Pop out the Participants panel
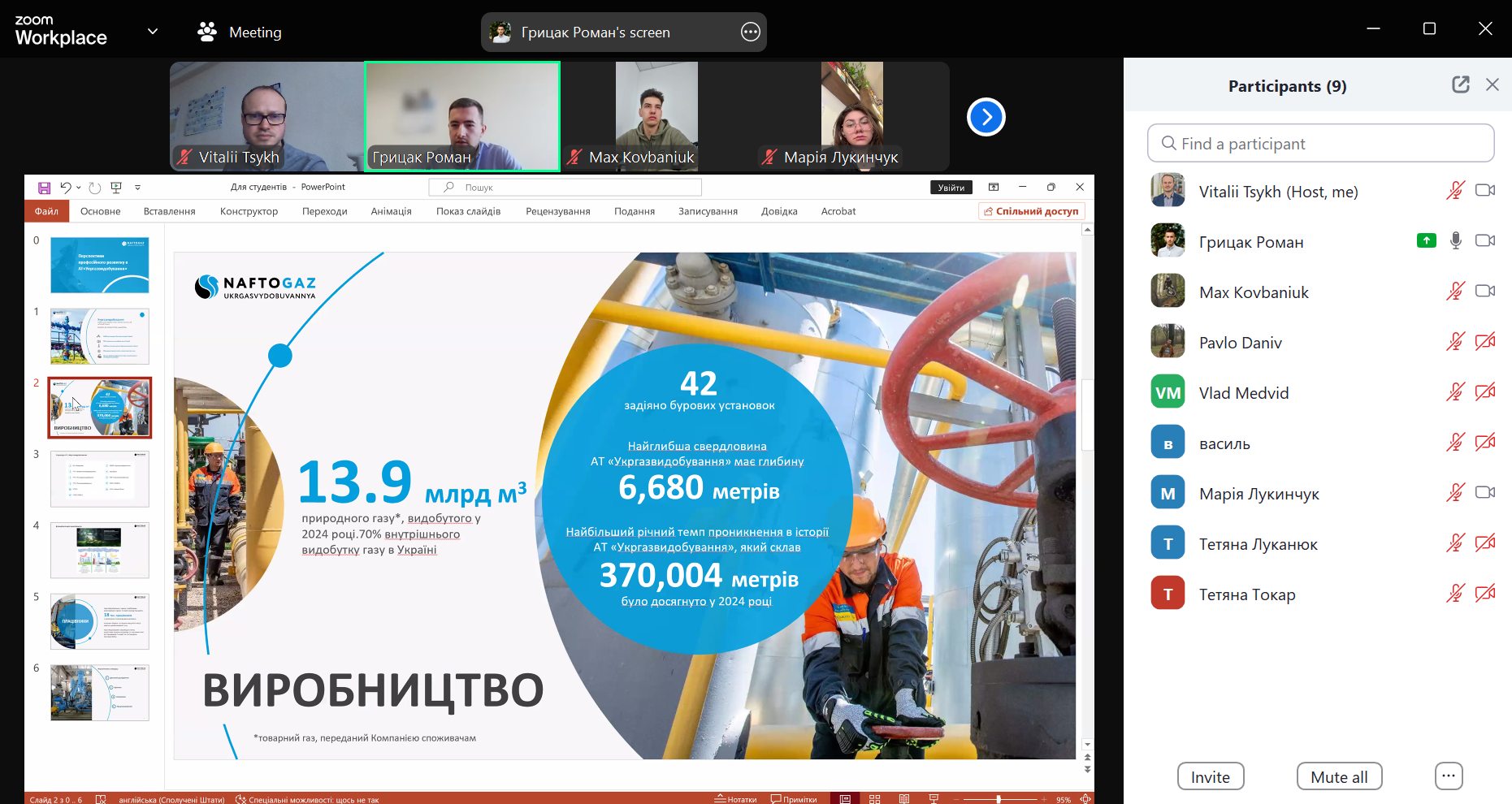Image resolution: width=1512 pixels, height=804 pixels. click(x=1460, y=84)
